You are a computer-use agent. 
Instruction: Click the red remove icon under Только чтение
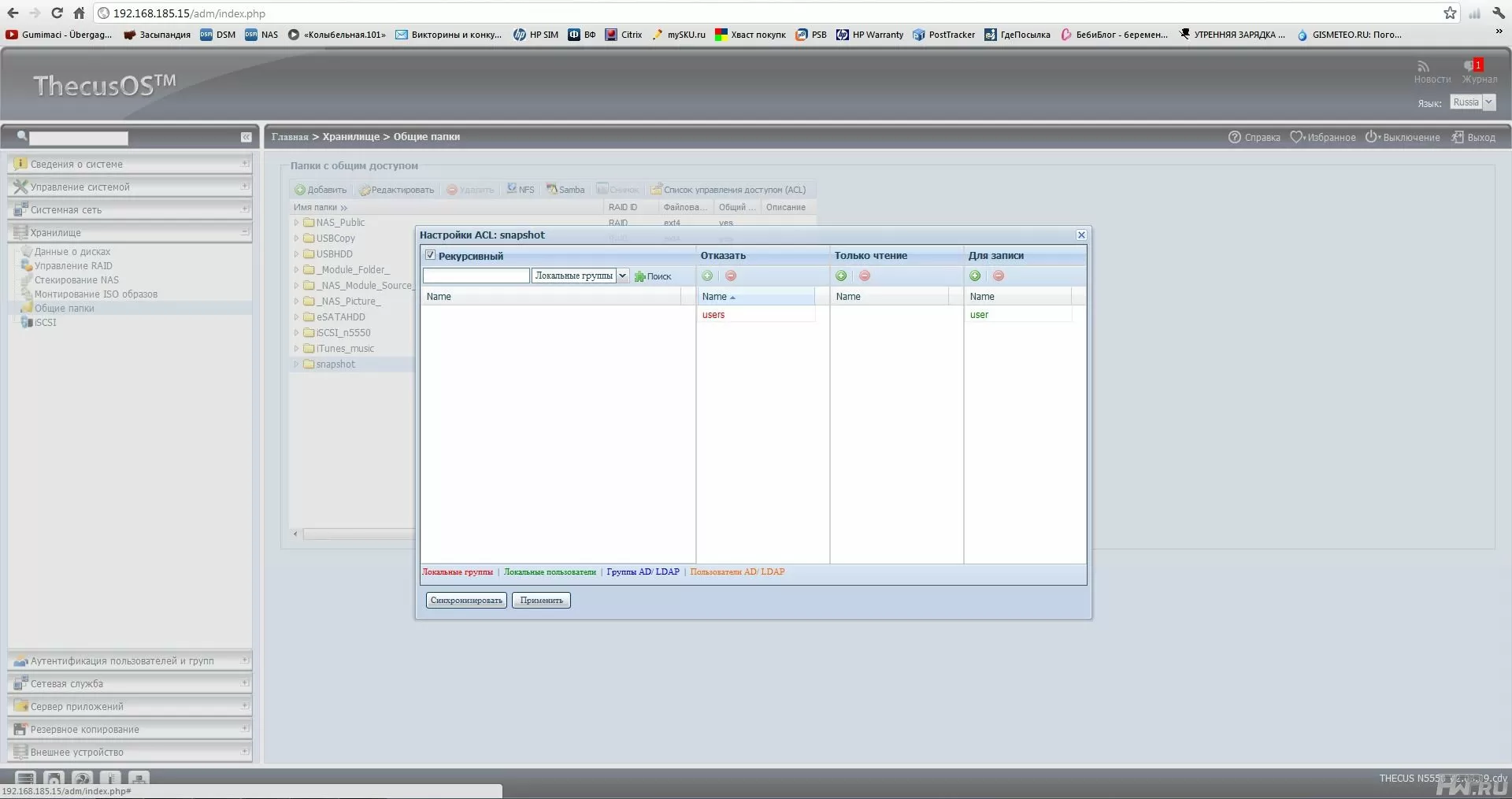(865, 276)
